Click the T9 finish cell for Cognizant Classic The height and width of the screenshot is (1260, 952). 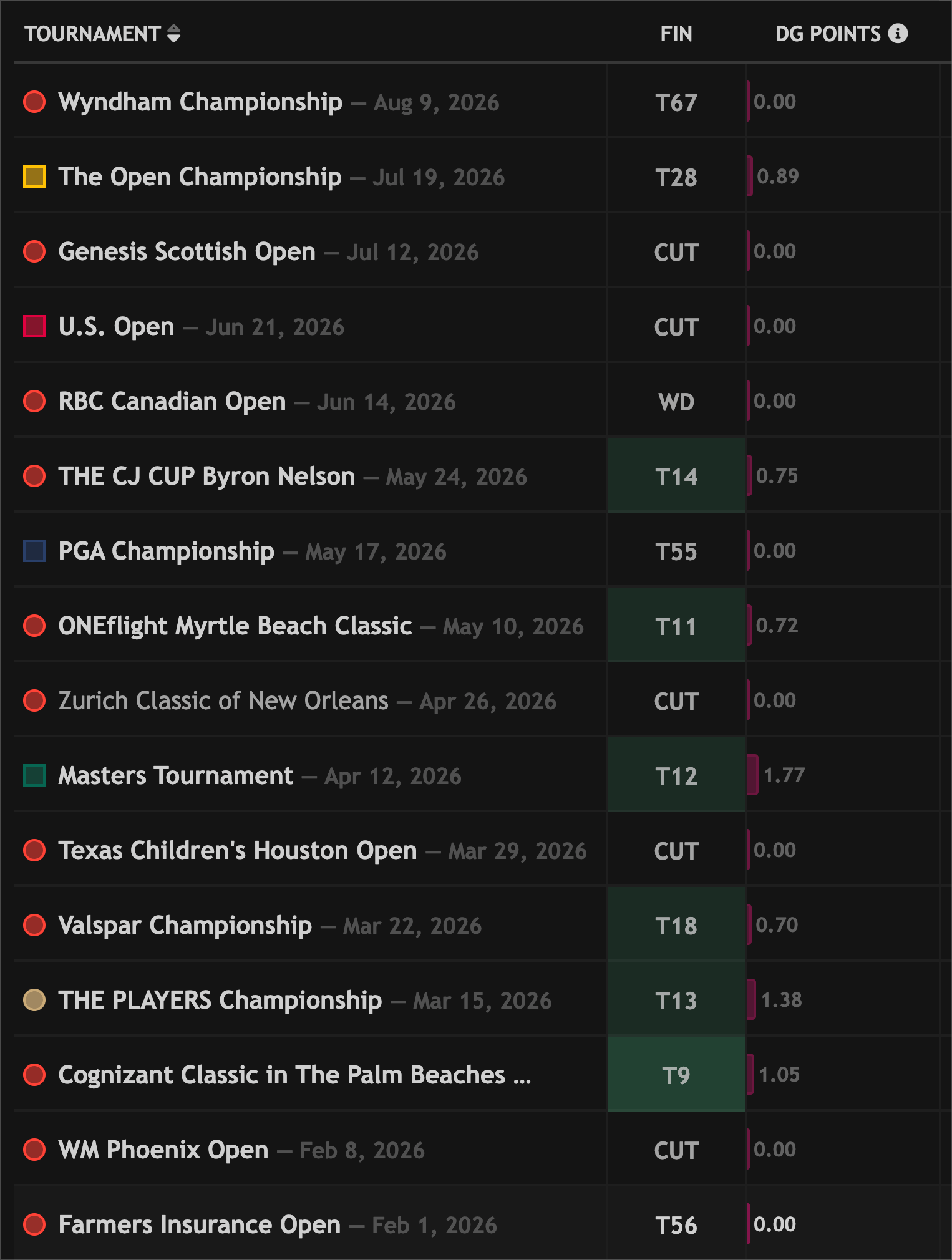(676, 1074)
